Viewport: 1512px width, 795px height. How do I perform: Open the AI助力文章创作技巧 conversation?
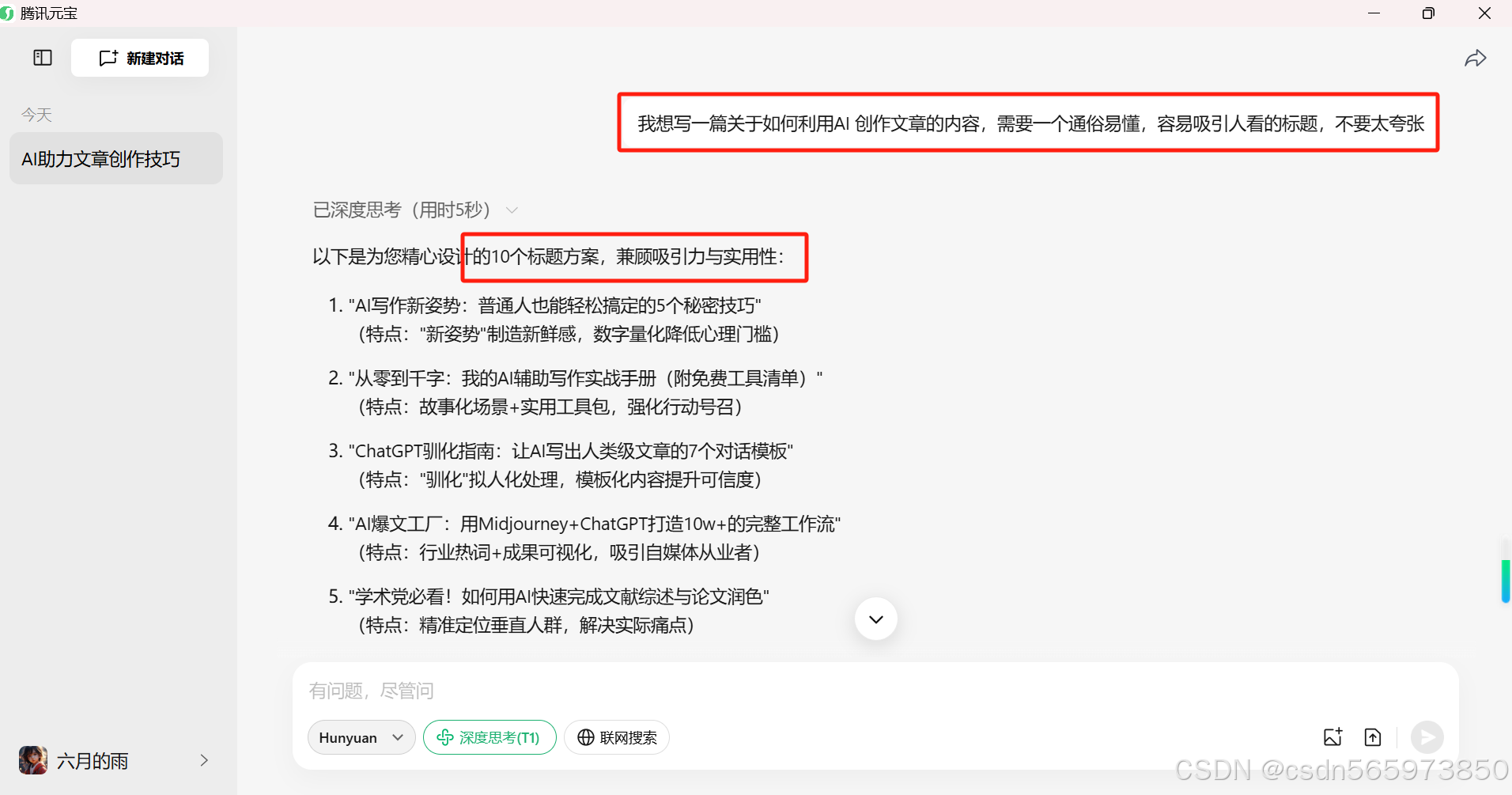[116, 159]
